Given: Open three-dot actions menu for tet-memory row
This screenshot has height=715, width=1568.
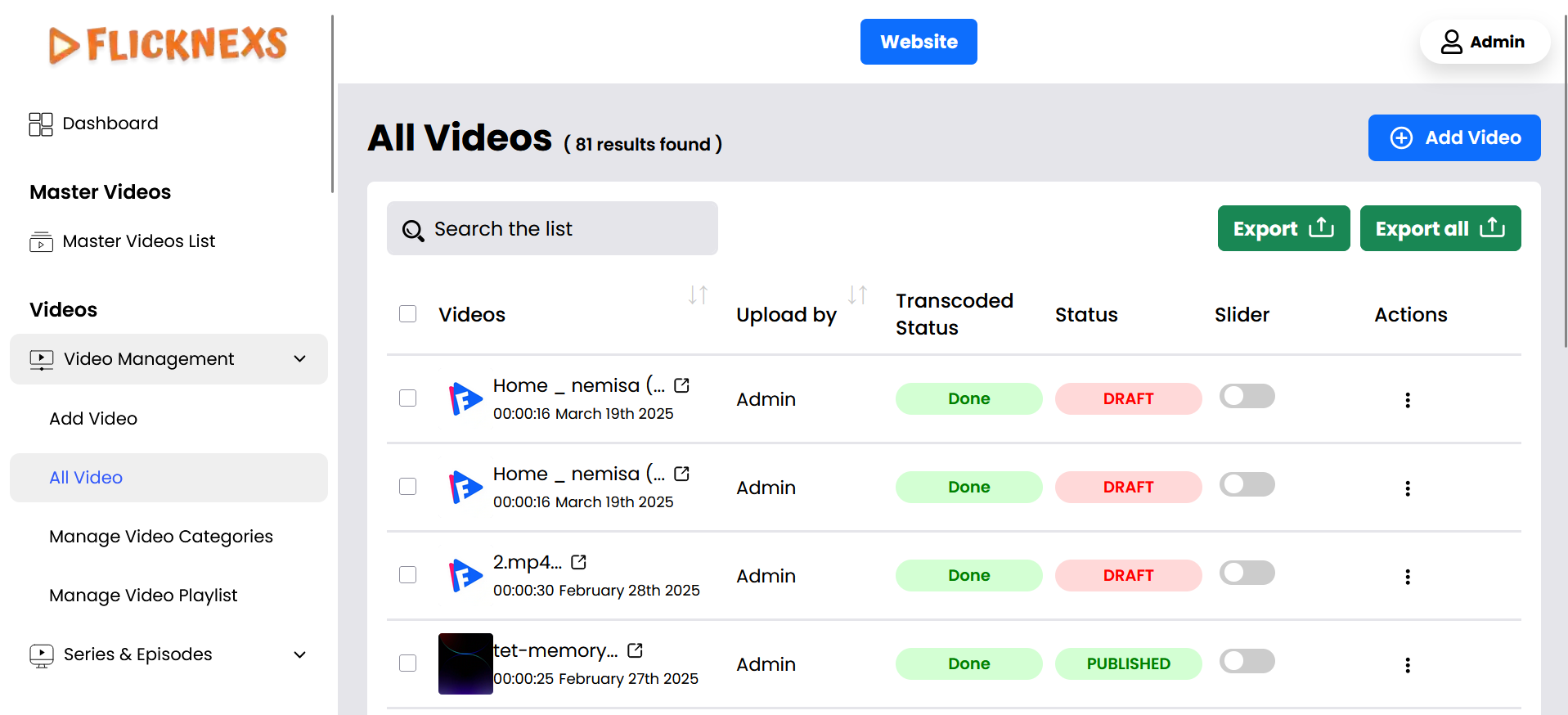Looking at the screenshot, I should click(1407, 665).
